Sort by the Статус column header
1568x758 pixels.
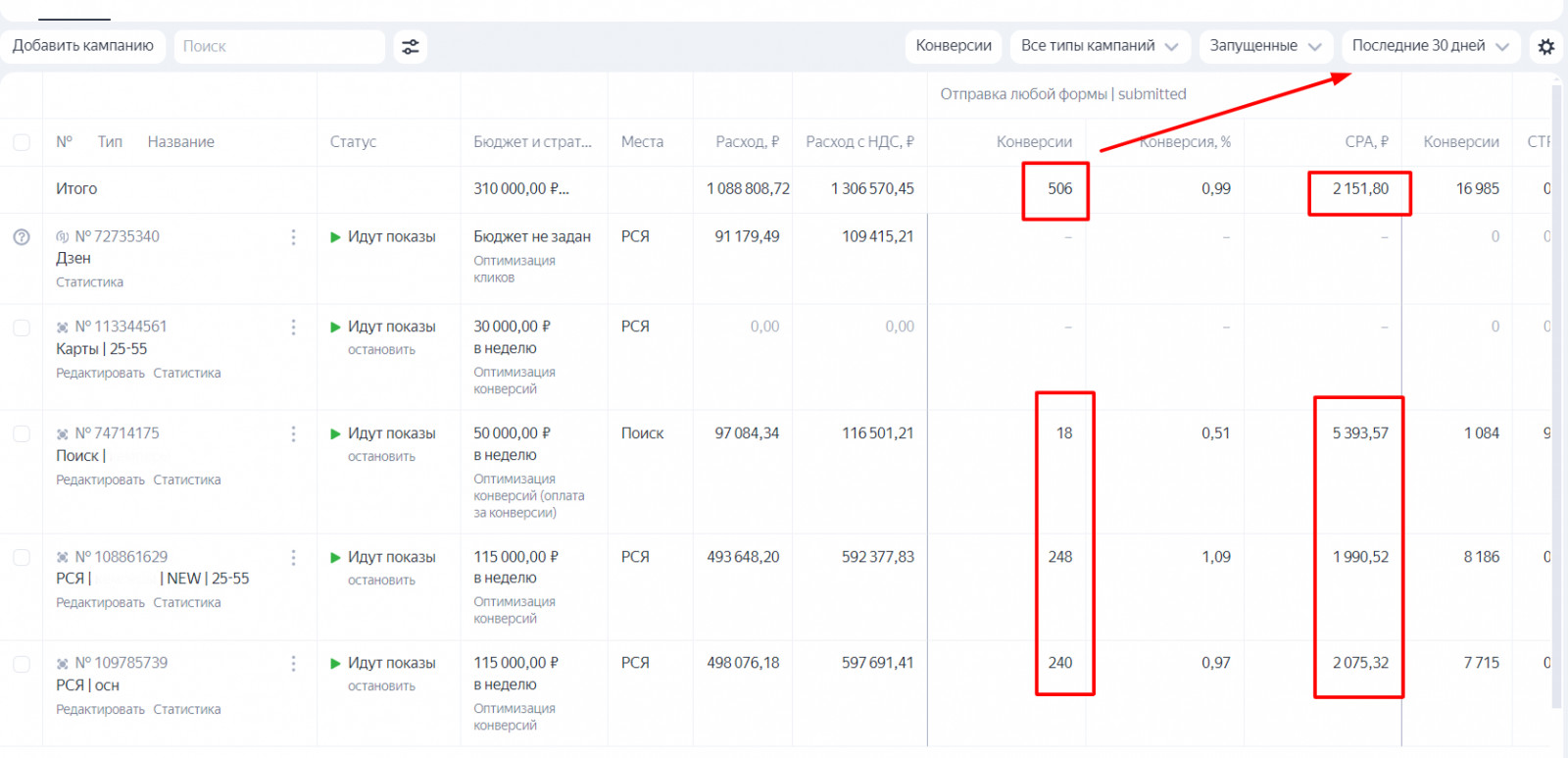coord(353,142)
